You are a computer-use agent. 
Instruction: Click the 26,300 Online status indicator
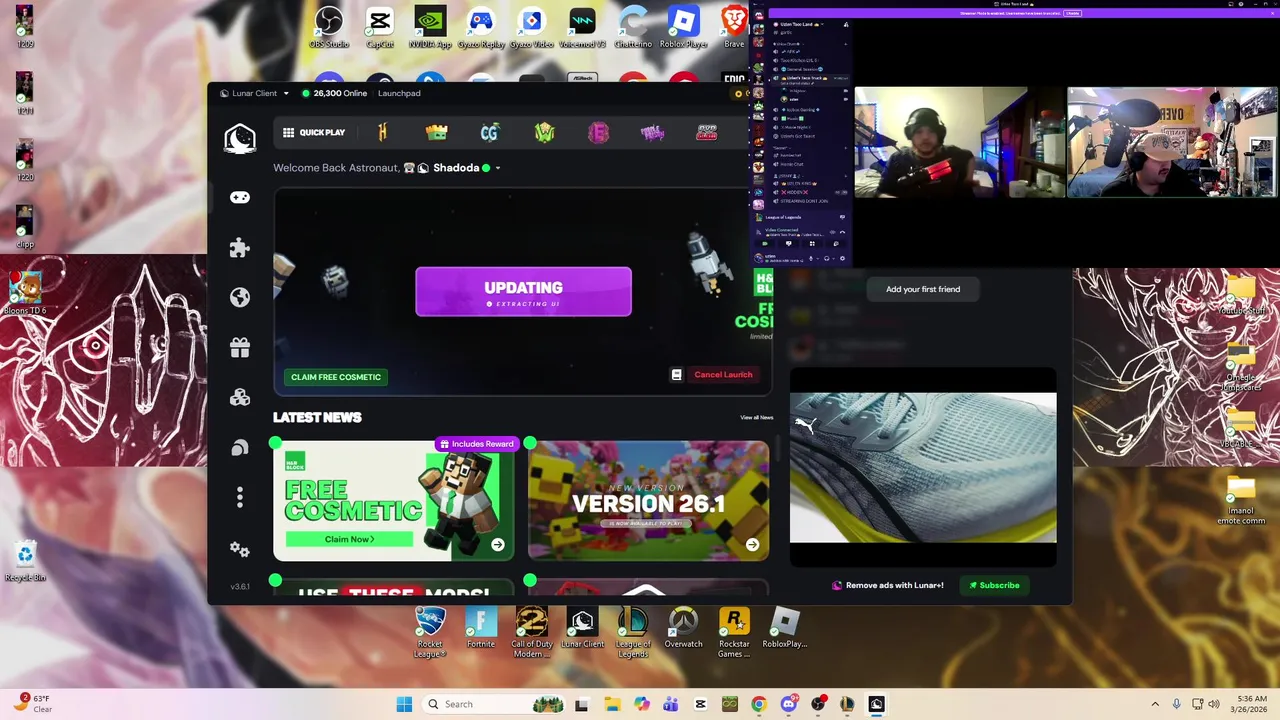click(334, 93)
